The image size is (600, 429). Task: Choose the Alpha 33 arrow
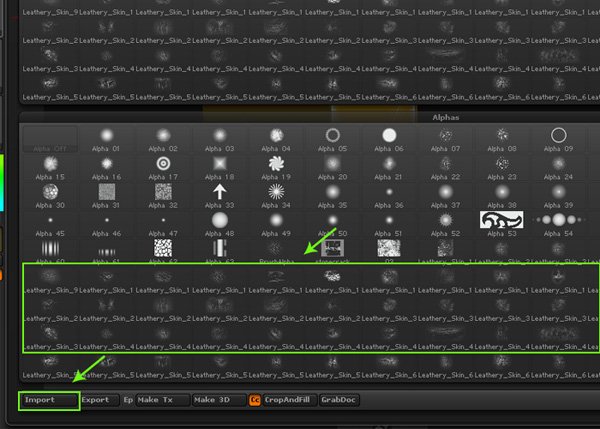[219, 197]
